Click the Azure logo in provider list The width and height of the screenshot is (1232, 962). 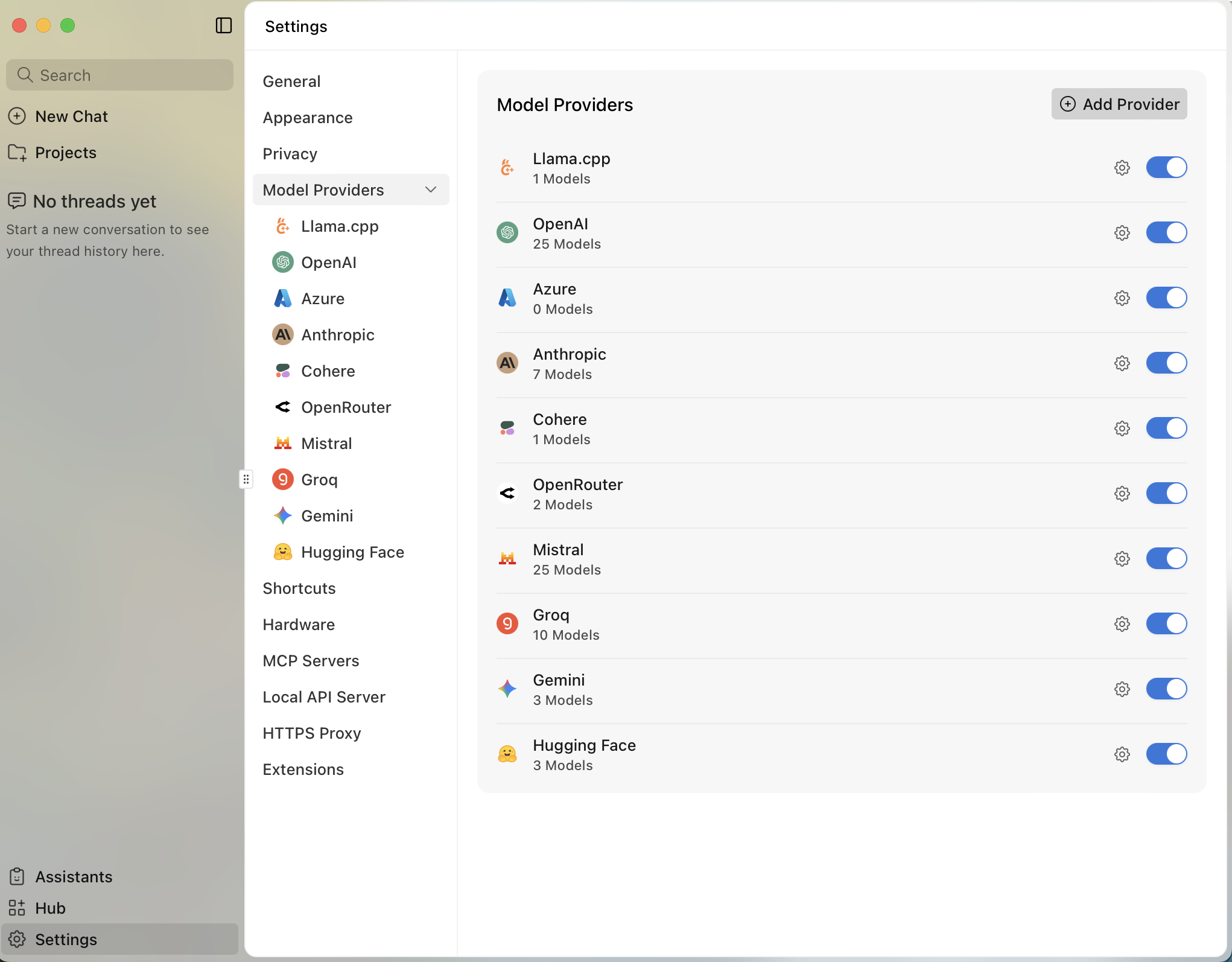tap(507, 298)
